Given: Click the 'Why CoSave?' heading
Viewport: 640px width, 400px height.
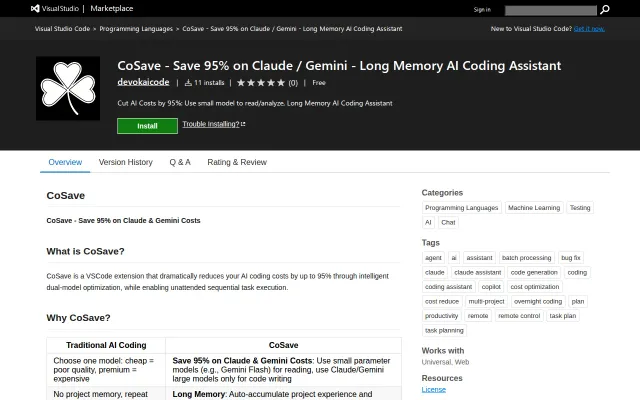Looking at the screenshot, I should tap(78, 318).
